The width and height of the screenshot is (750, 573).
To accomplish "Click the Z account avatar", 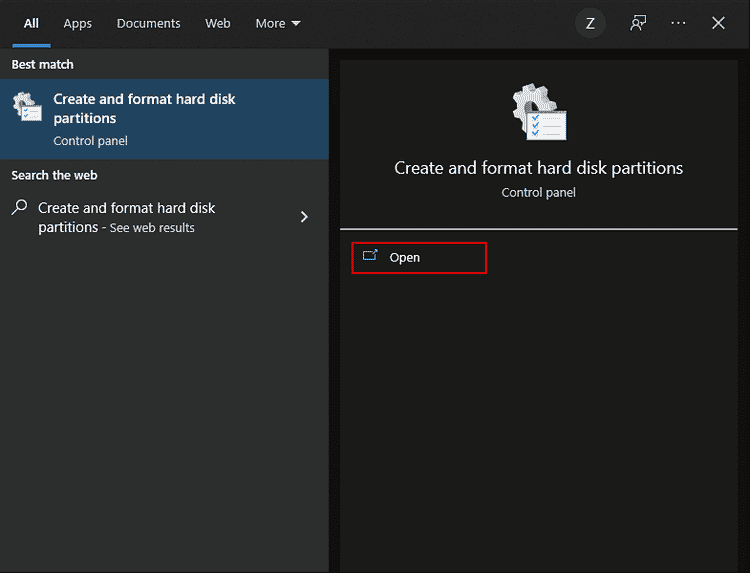I will pos(590,23).
